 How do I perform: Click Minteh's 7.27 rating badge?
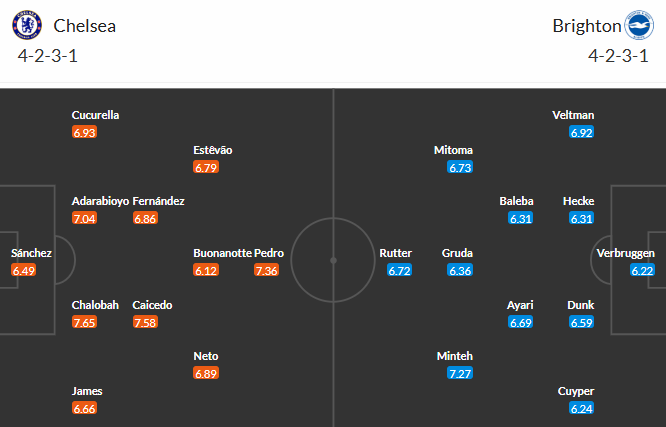click(x=460, y=373)
